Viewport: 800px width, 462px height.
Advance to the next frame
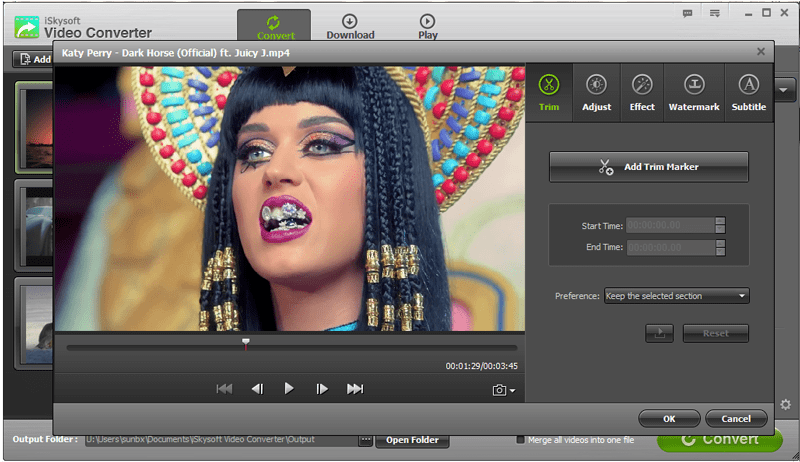point(322,389)
